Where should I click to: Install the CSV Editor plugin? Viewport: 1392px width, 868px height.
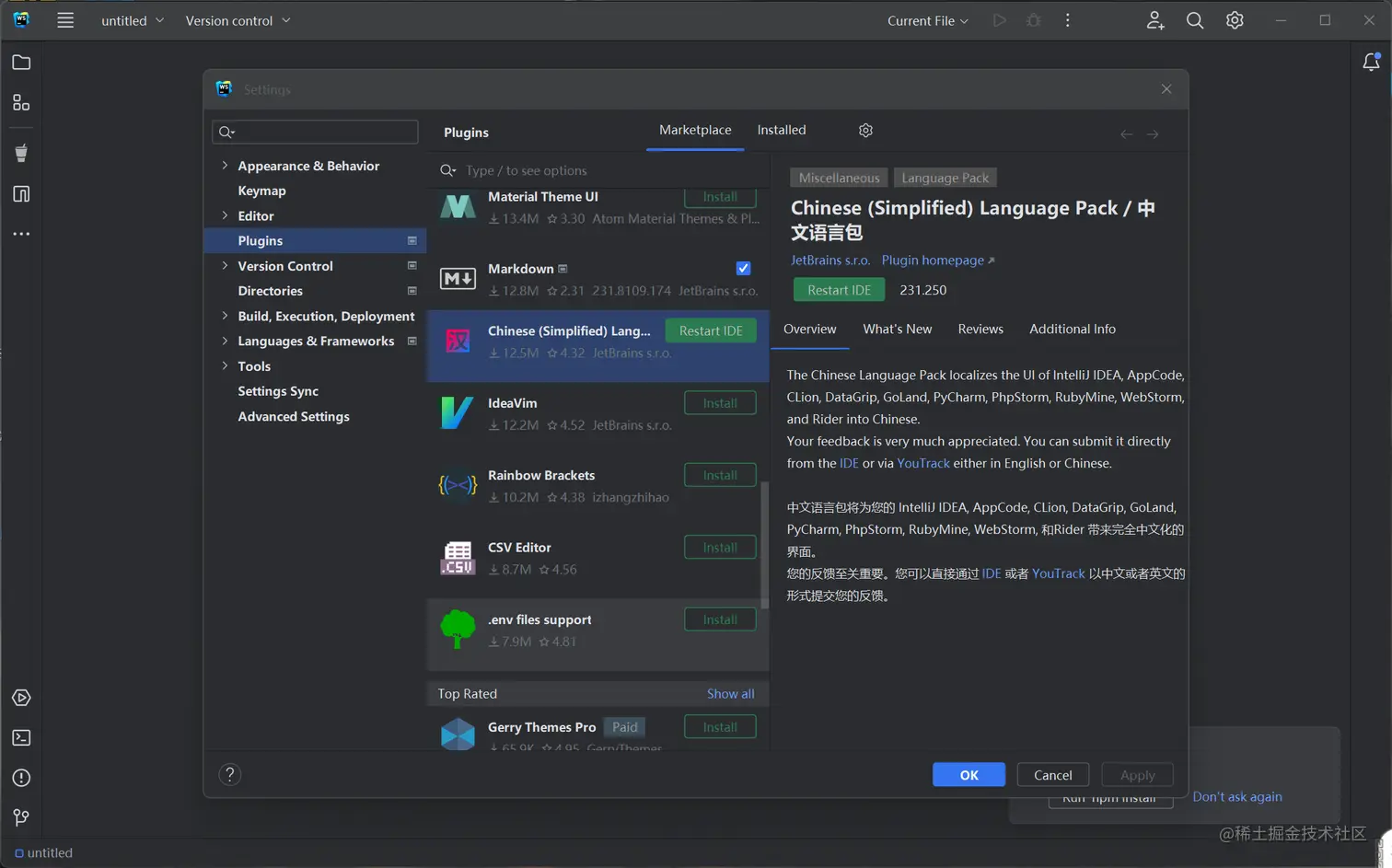[720, 548]
